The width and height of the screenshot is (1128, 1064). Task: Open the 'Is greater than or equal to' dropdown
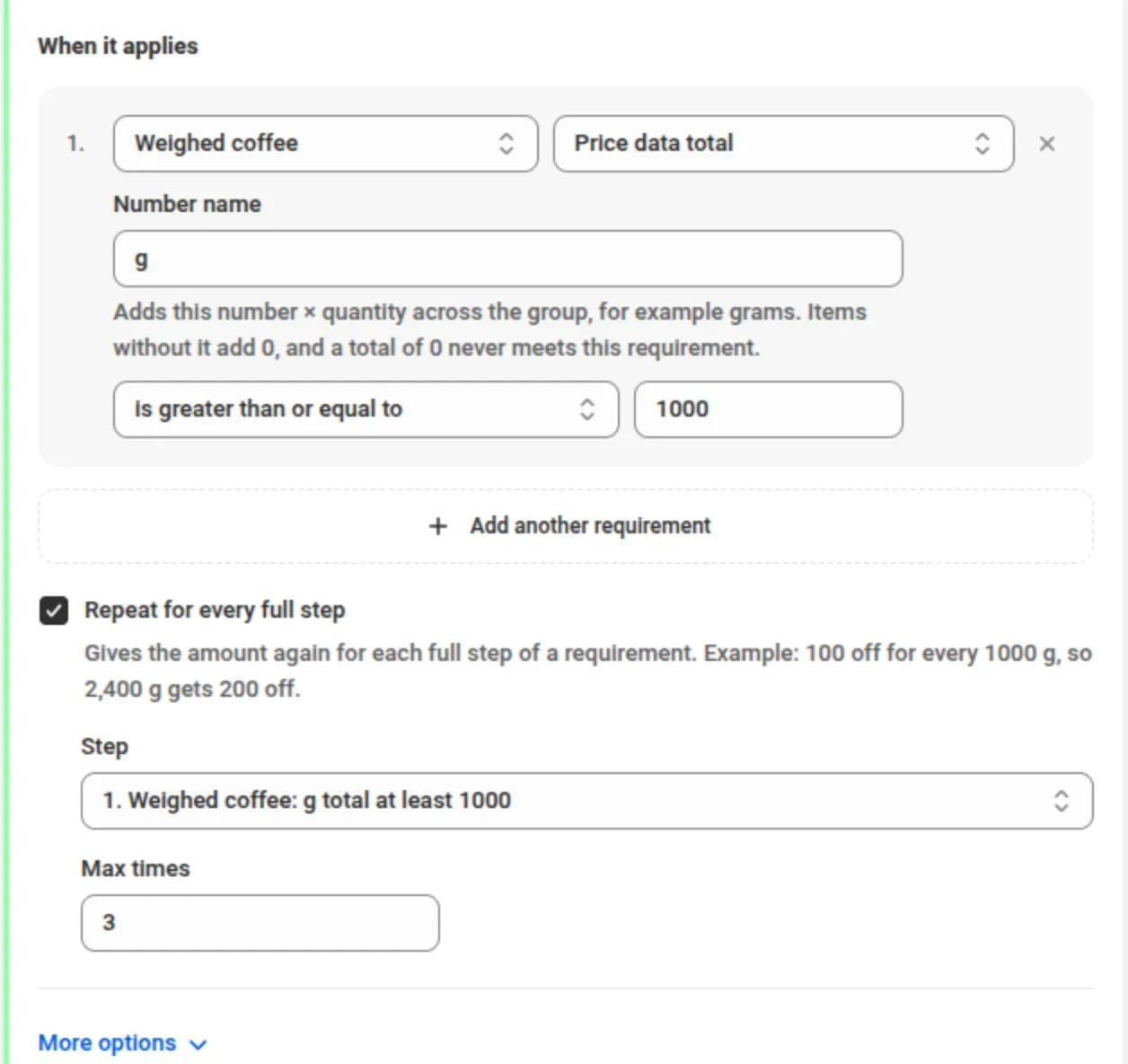pos(366,409)
